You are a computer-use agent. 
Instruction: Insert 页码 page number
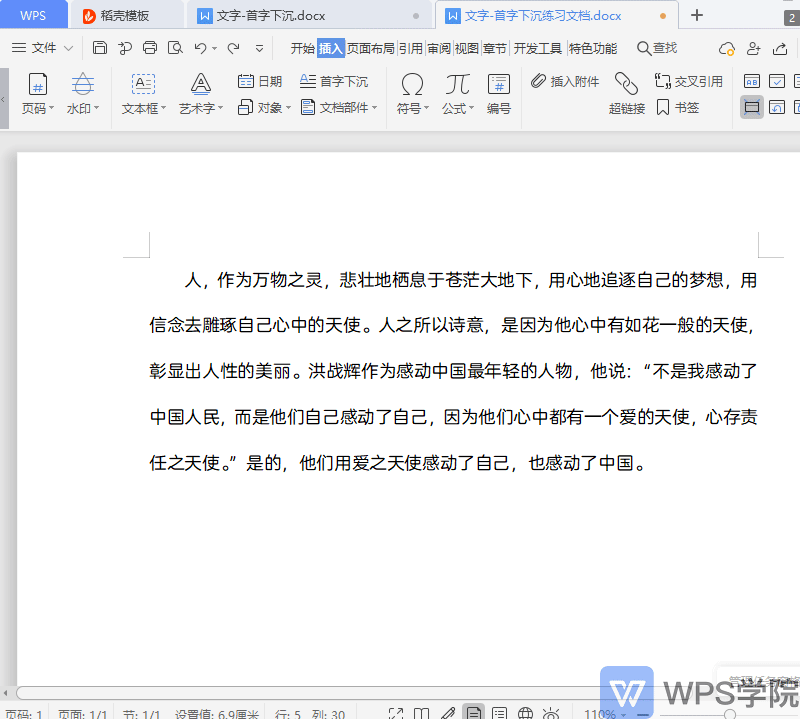click(x=38, y=93)
